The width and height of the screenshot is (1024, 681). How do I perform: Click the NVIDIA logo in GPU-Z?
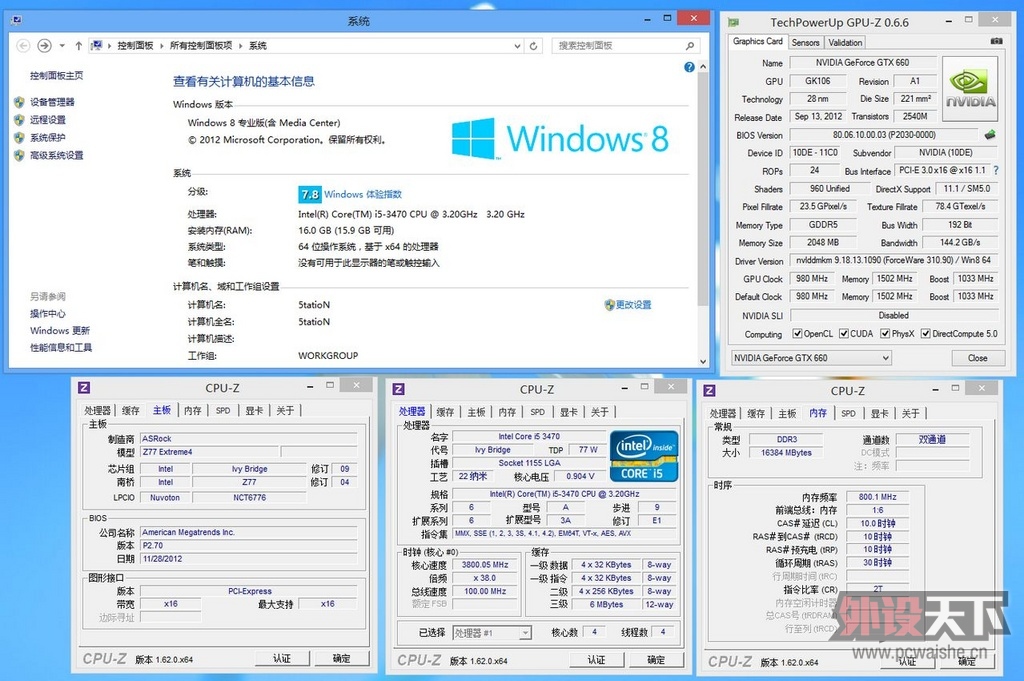[x=970, y=89]
